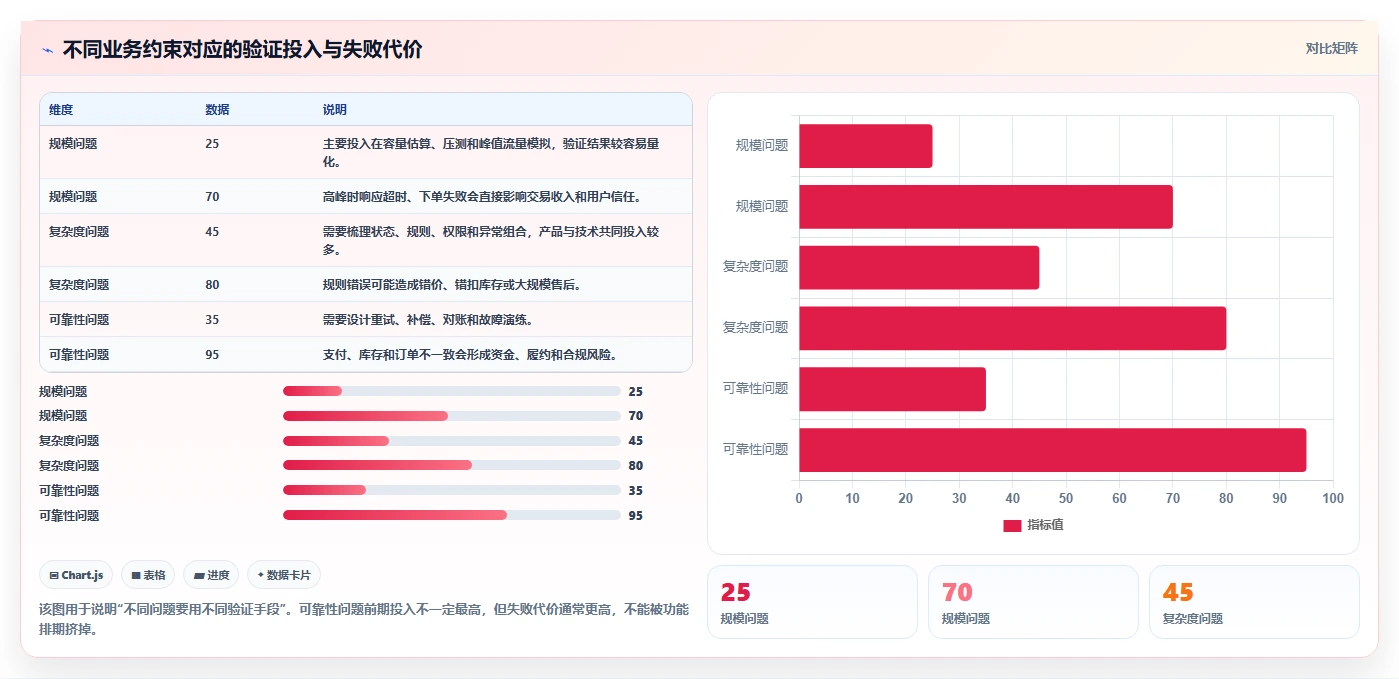
Task: Click the chart bar reaching 80
Action: click(x=1012, y=328)
